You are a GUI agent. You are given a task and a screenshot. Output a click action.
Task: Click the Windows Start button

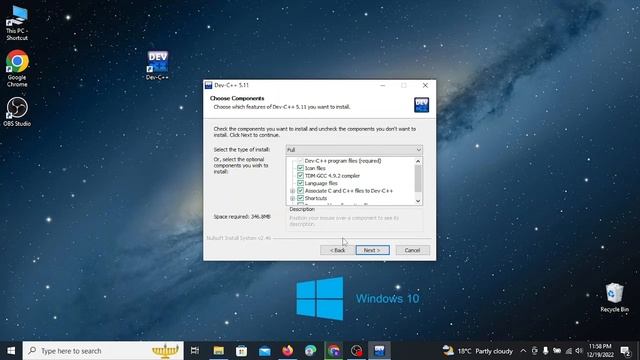[x=11, y=351]
